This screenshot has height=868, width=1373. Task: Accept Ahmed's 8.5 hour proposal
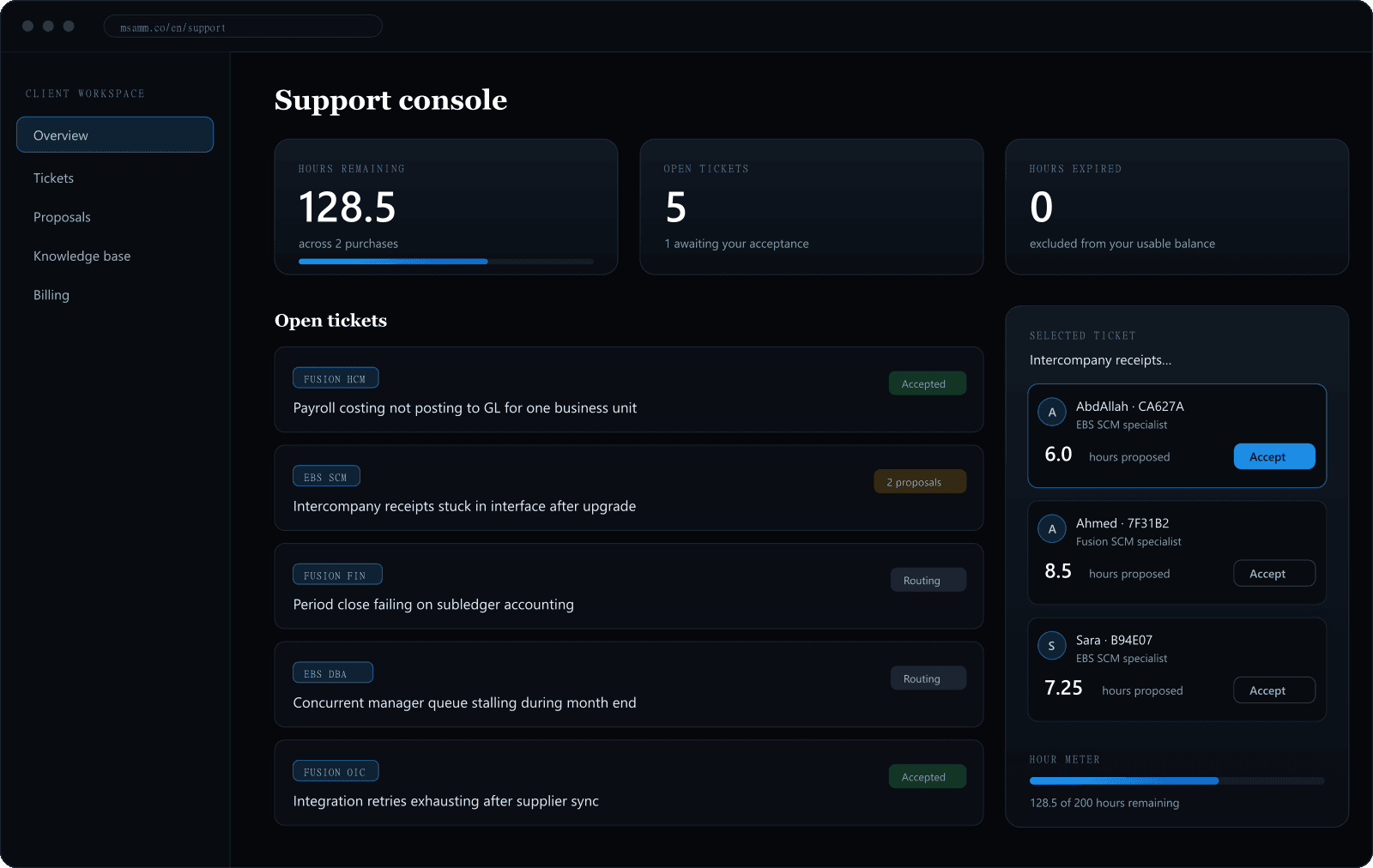click(1274, 573)
